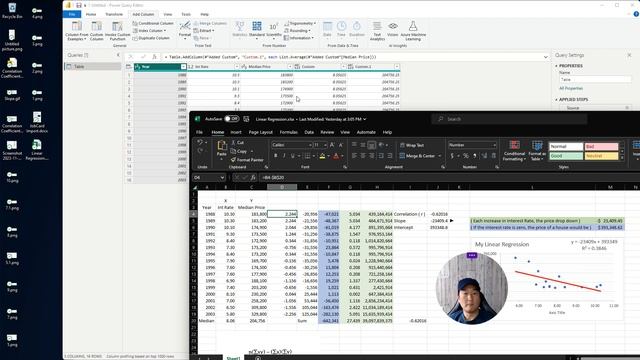Open the Power Query File tab
640x360 pixels.
(x=72, y=14)
